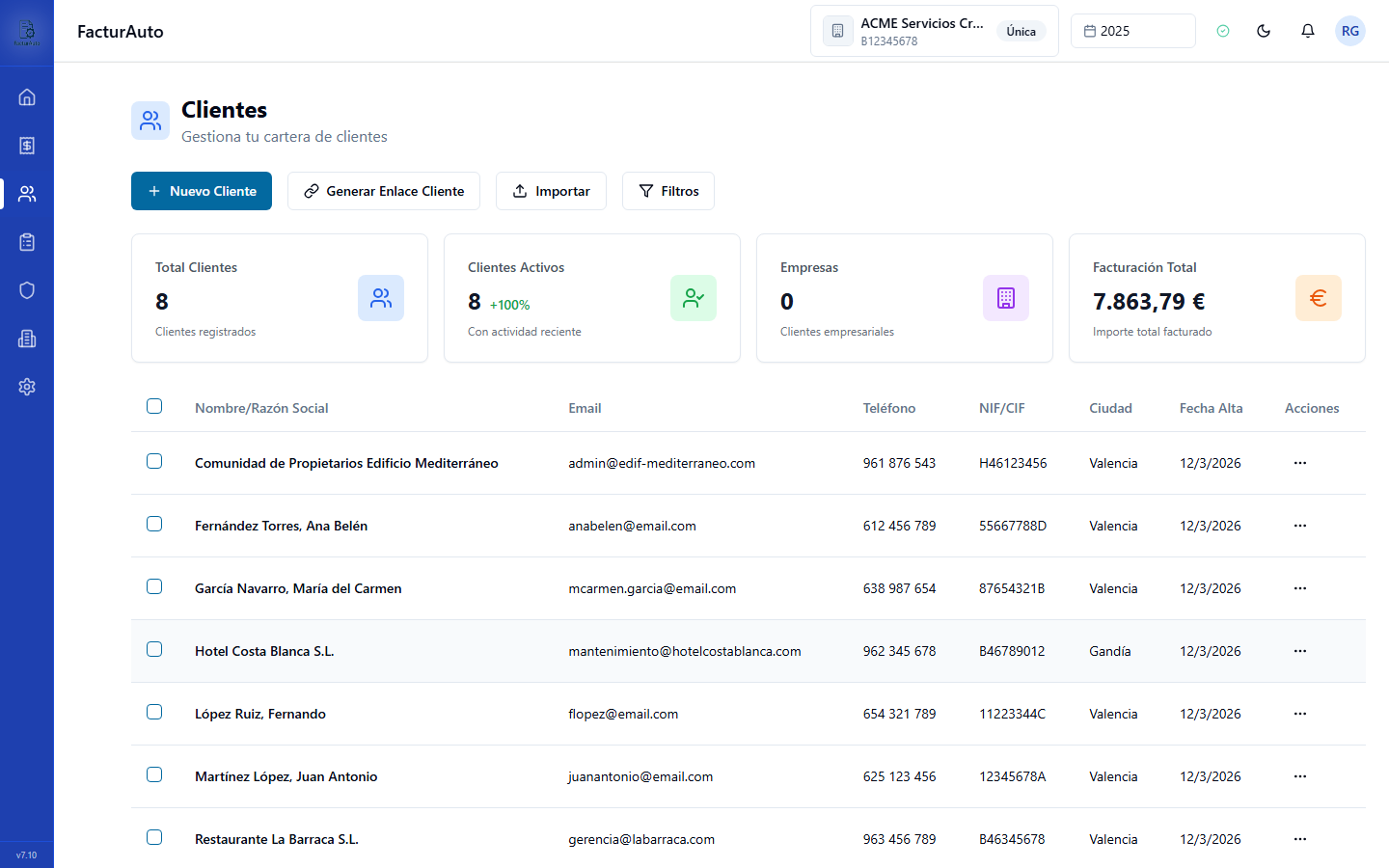Open actions menu for Comunidad de Propietarios row
The height and width of the screenshot is (868, 1389).
(x=1300, y=463)
